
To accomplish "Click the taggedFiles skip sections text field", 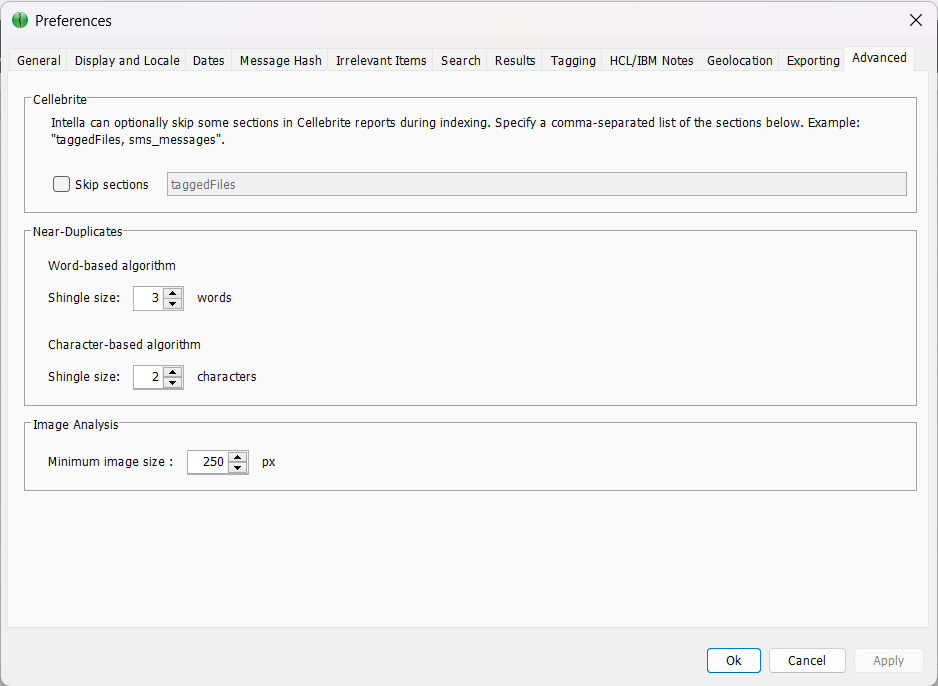I will point(536,184).
